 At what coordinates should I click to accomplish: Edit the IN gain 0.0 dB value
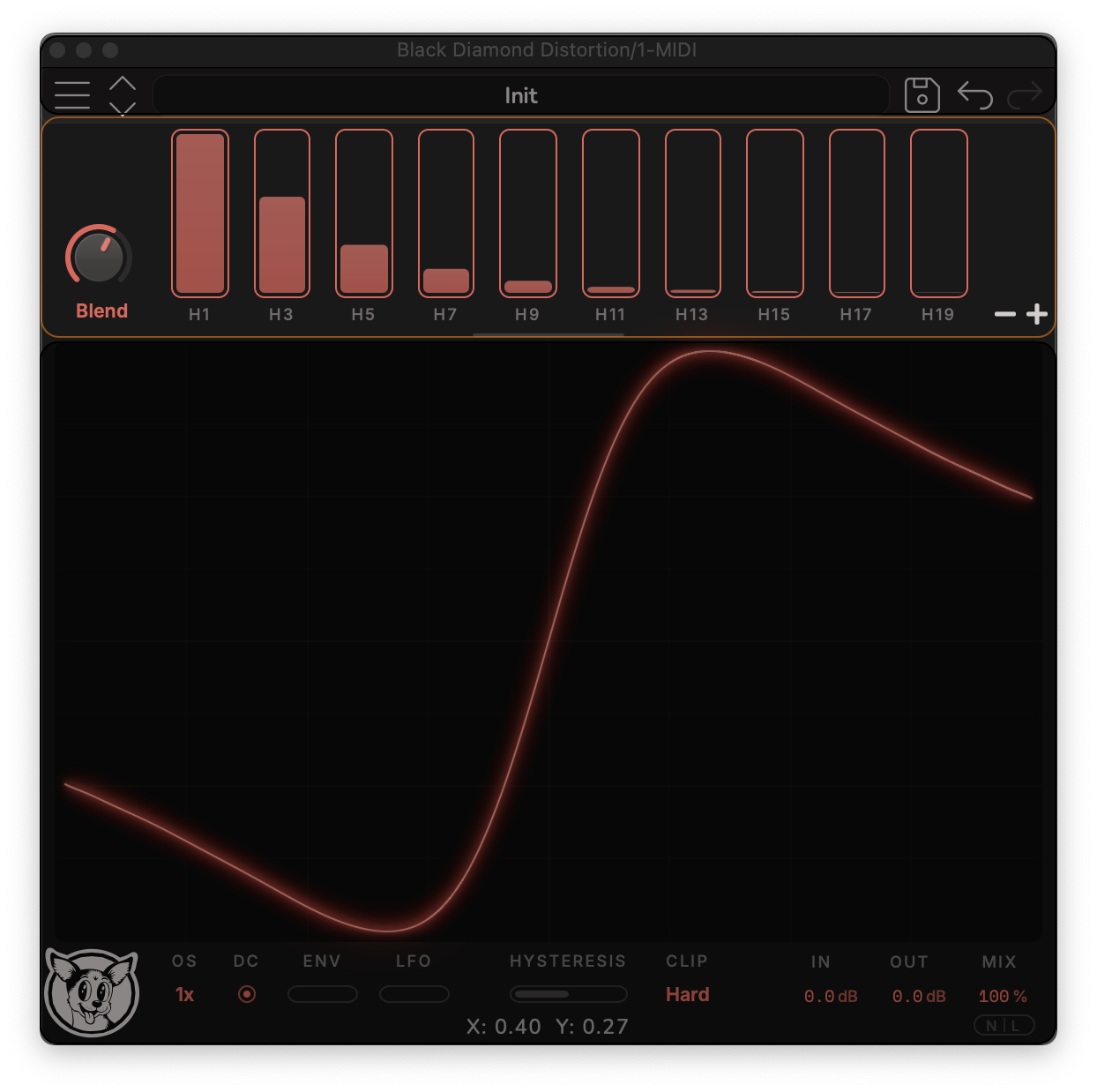831,997
